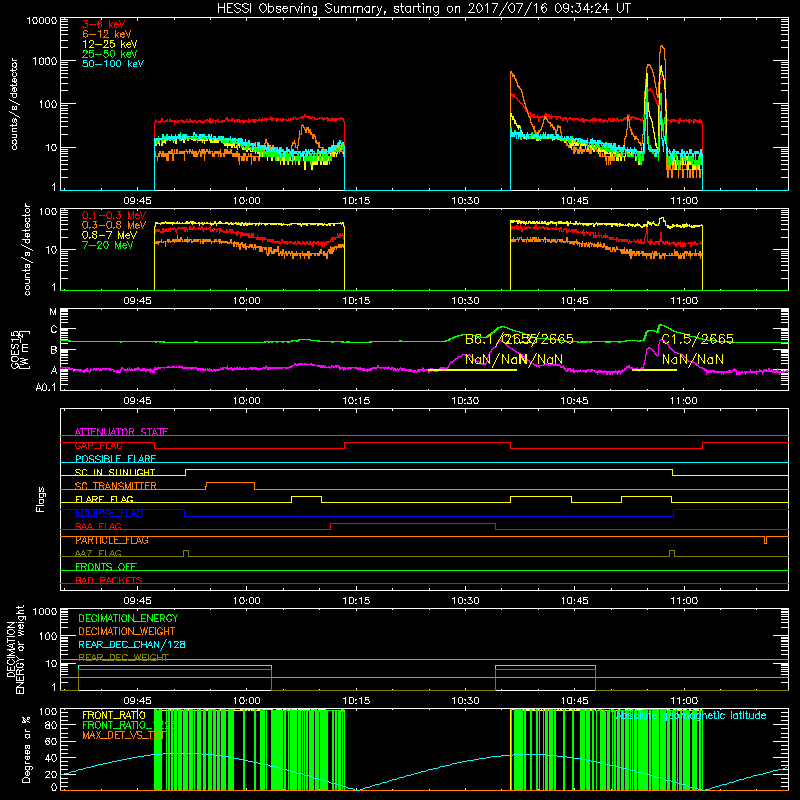Click the vertical Flags axis title
800x800 pixels.
(41, 499)
